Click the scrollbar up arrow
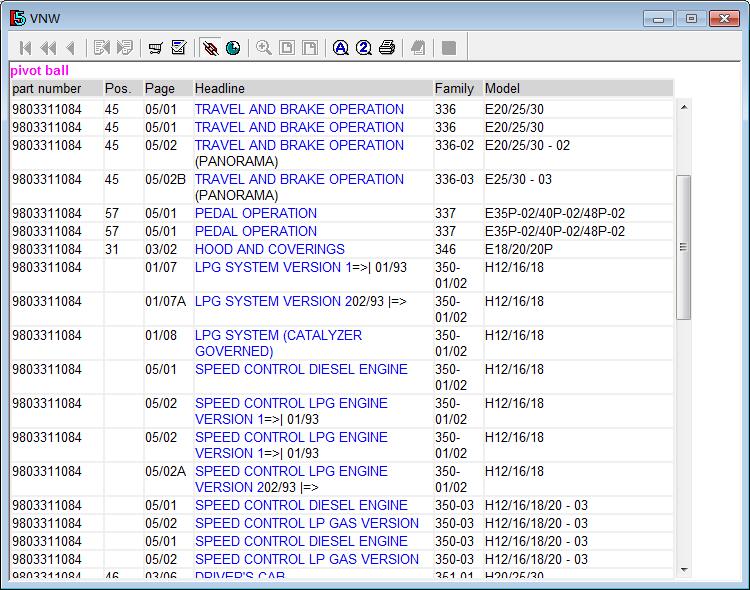The image size is (750, 590). (684, 107)
